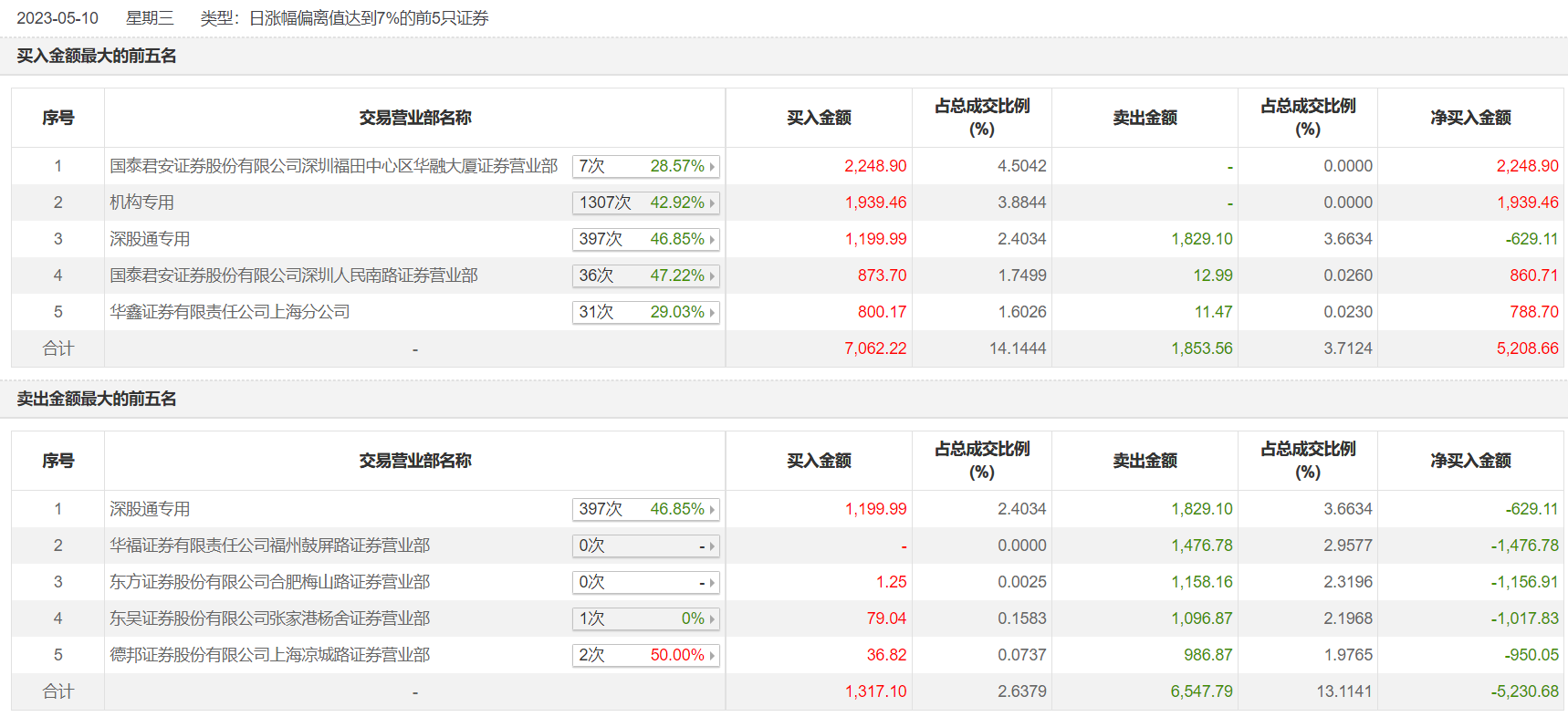Screen dimensions: 1568x717
Task: Click the arrow icon beside 7次 28.57%
Action: point(712,167)
